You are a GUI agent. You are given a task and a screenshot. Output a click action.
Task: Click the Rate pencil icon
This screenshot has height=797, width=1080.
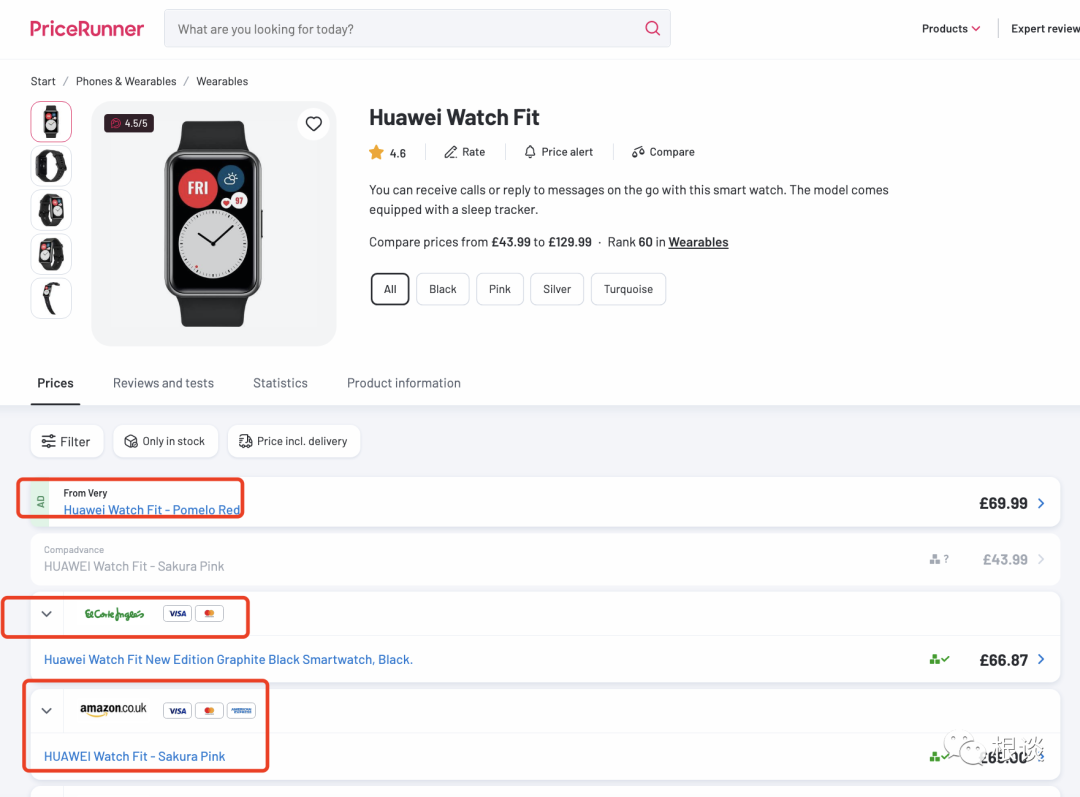pyautogui.click(x=451, y=152)
